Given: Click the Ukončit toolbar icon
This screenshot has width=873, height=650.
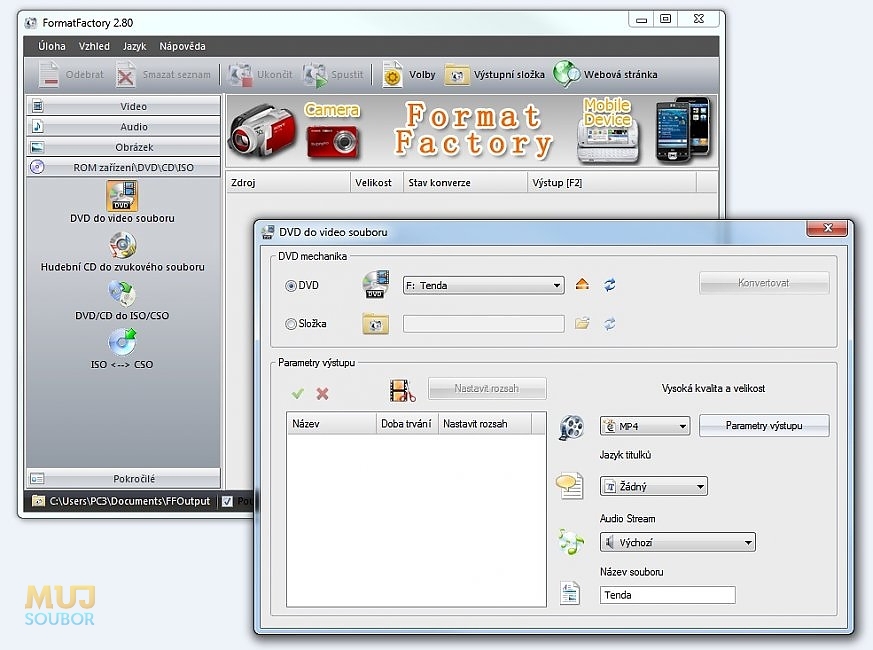Looking at the screenshot, I should tap(241, 75).
